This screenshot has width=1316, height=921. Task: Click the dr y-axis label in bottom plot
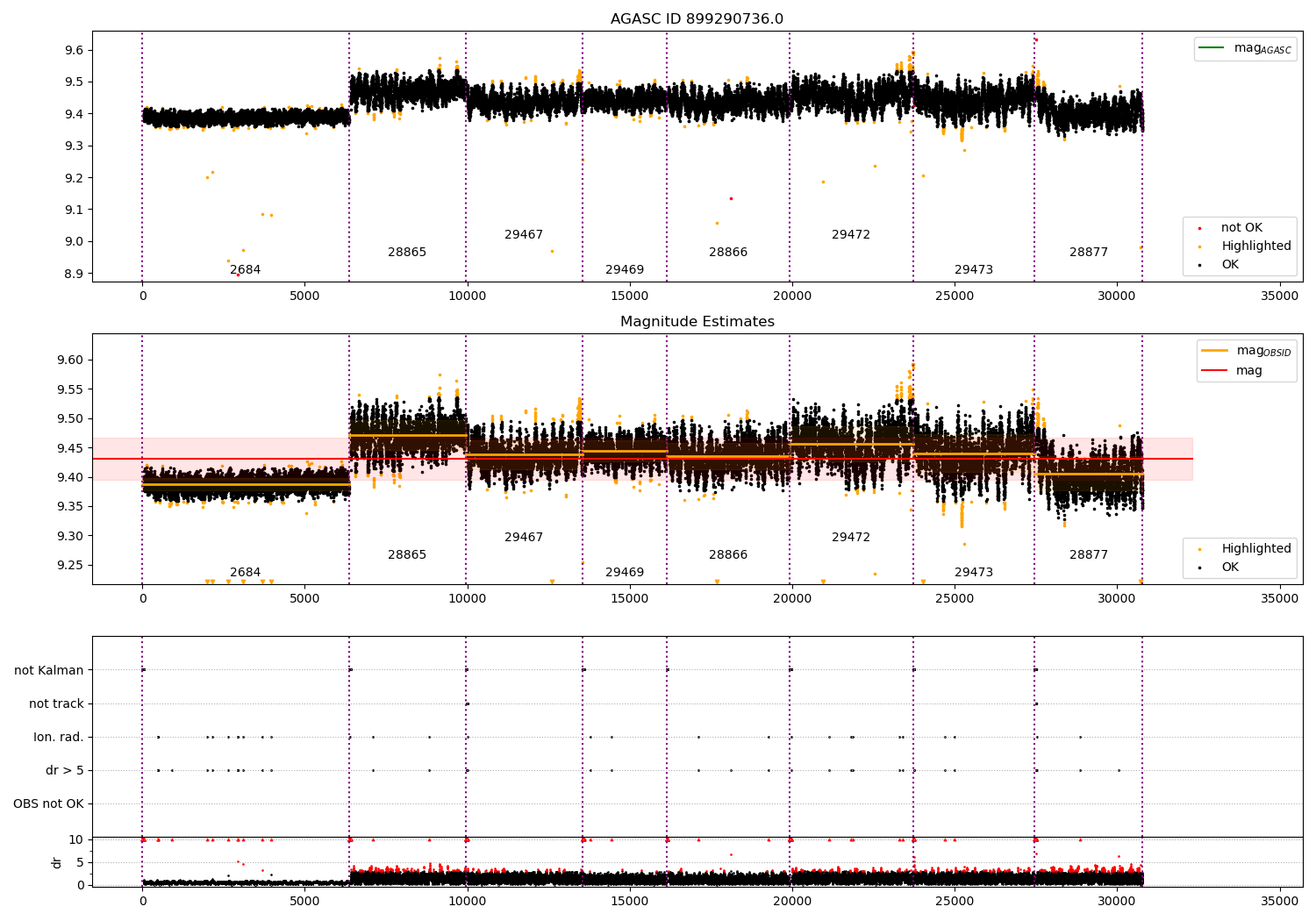(57, 862)
